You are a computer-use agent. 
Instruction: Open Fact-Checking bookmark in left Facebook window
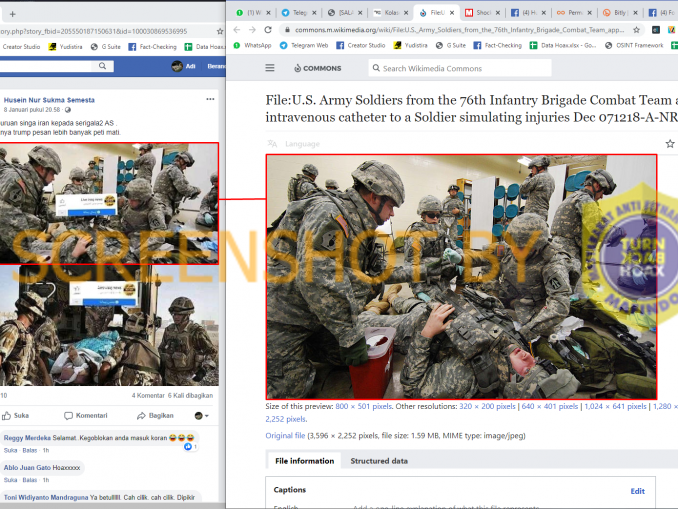pos(153,47)
